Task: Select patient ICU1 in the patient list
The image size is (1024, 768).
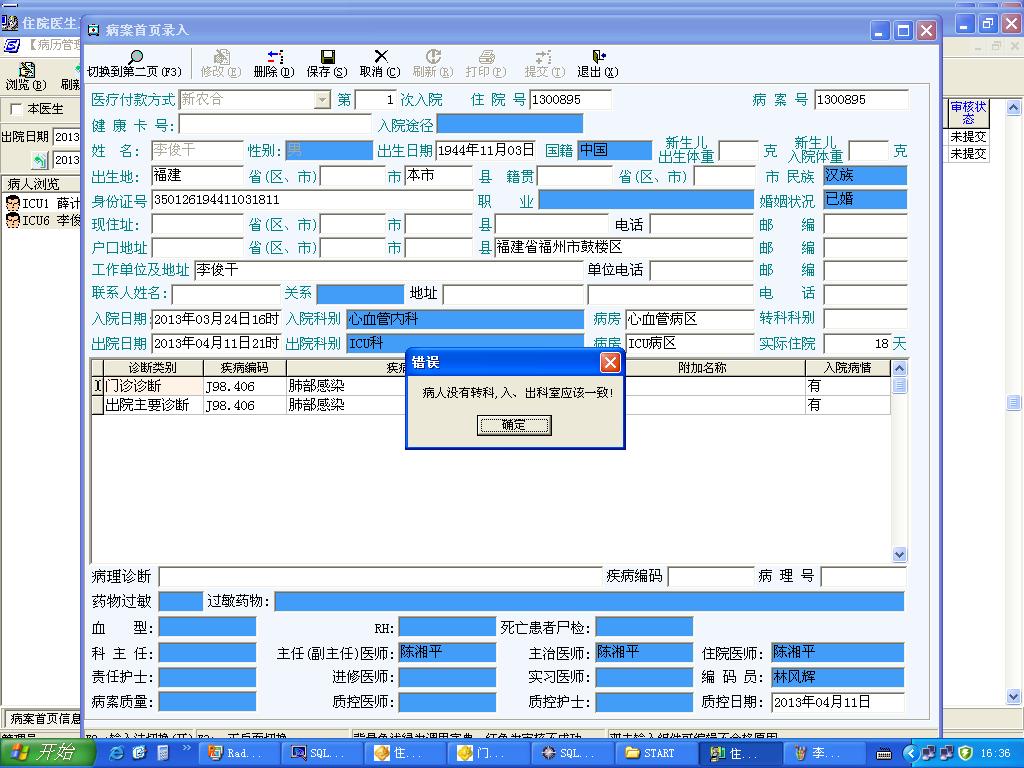Action: 40,203
